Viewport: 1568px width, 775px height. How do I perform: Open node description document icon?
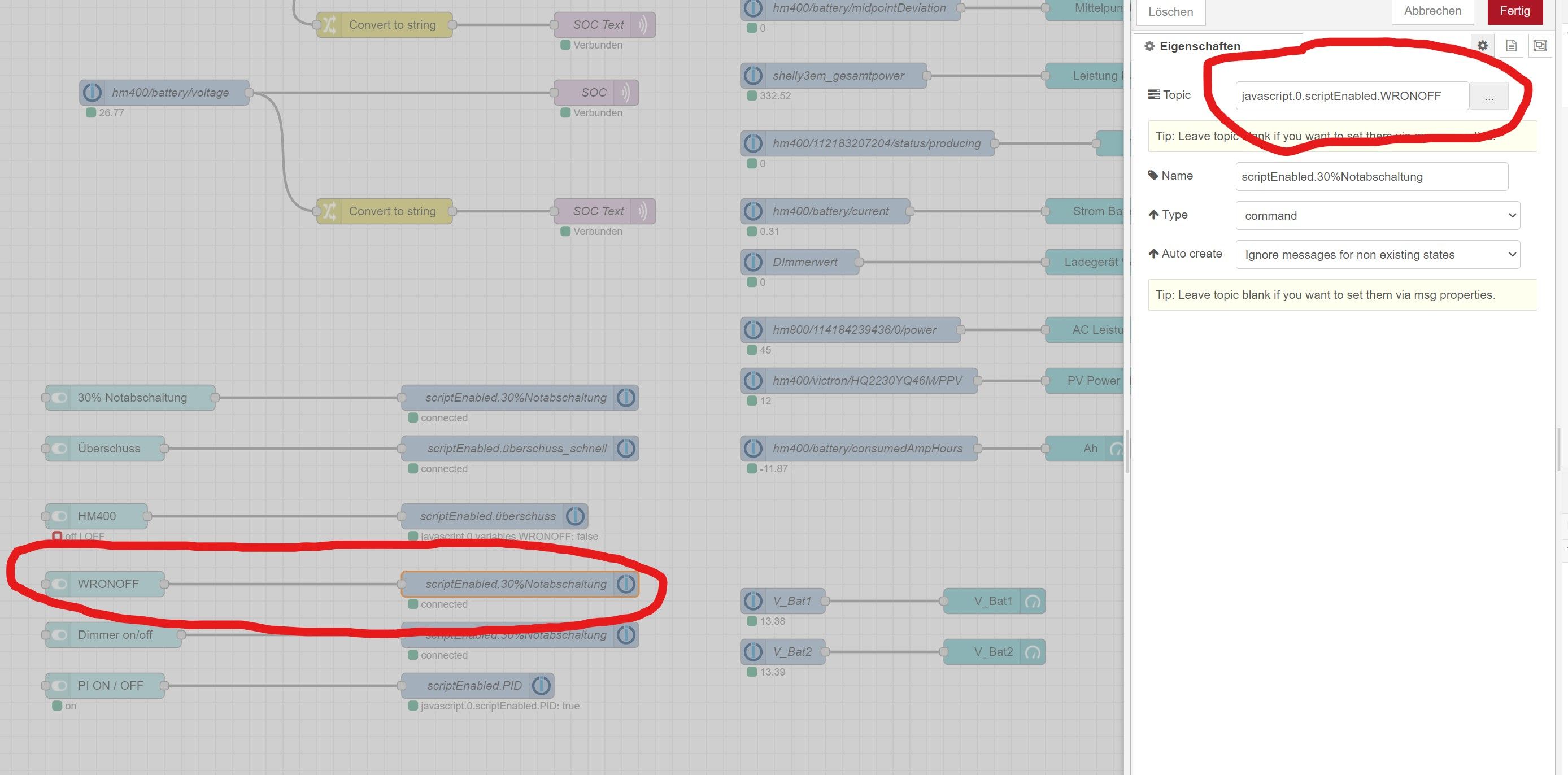(1511, 46)
